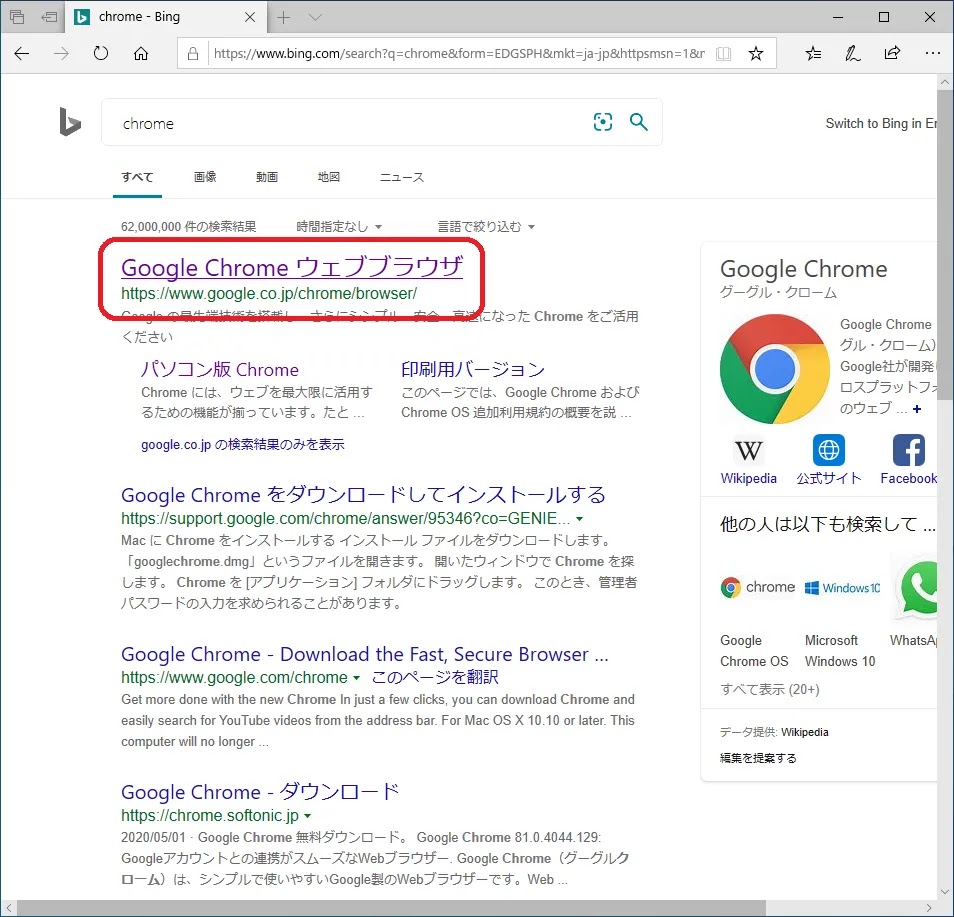This screenshot has height=917, width=954.
Task: Click 編集を提案する link
Action: click(x=758, y=758)
